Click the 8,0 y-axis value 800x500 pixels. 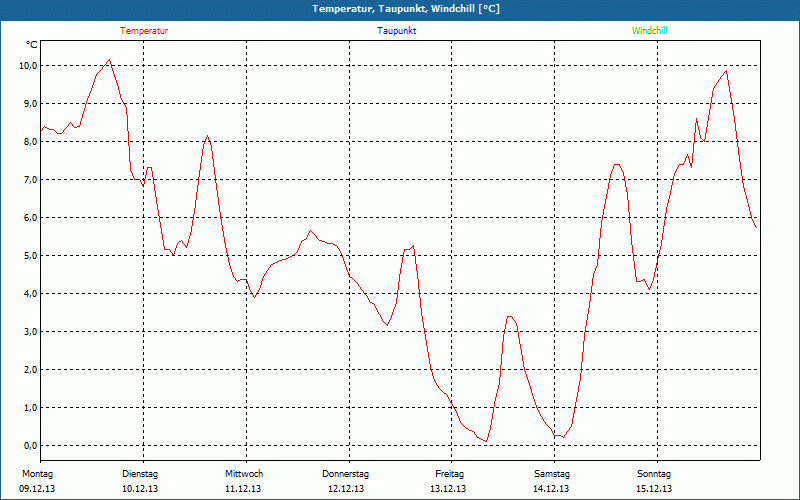pos(30,142)
